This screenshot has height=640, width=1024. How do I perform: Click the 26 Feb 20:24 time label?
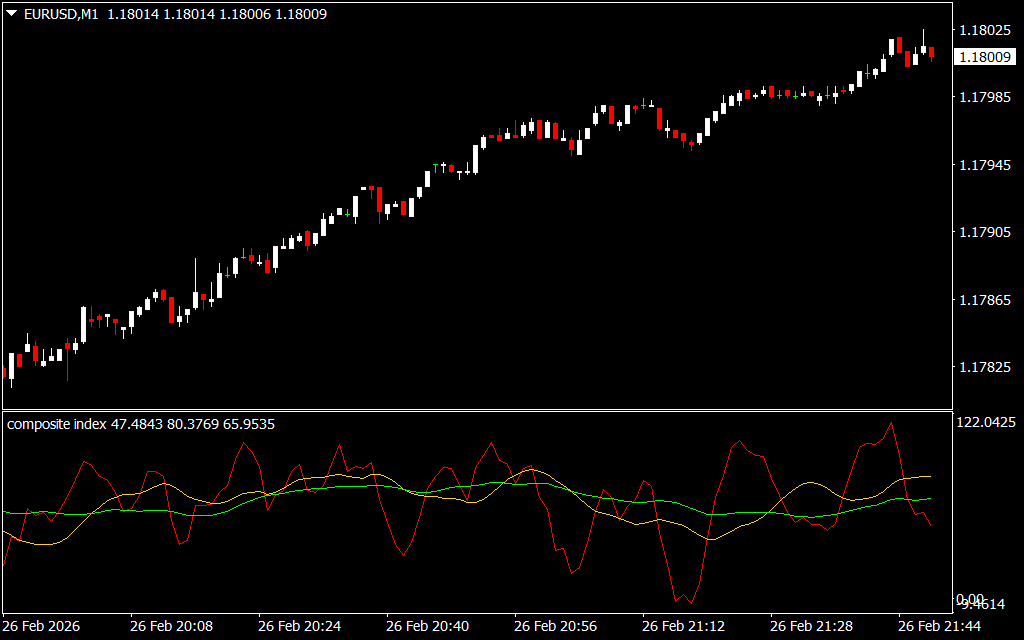(299, 626)
